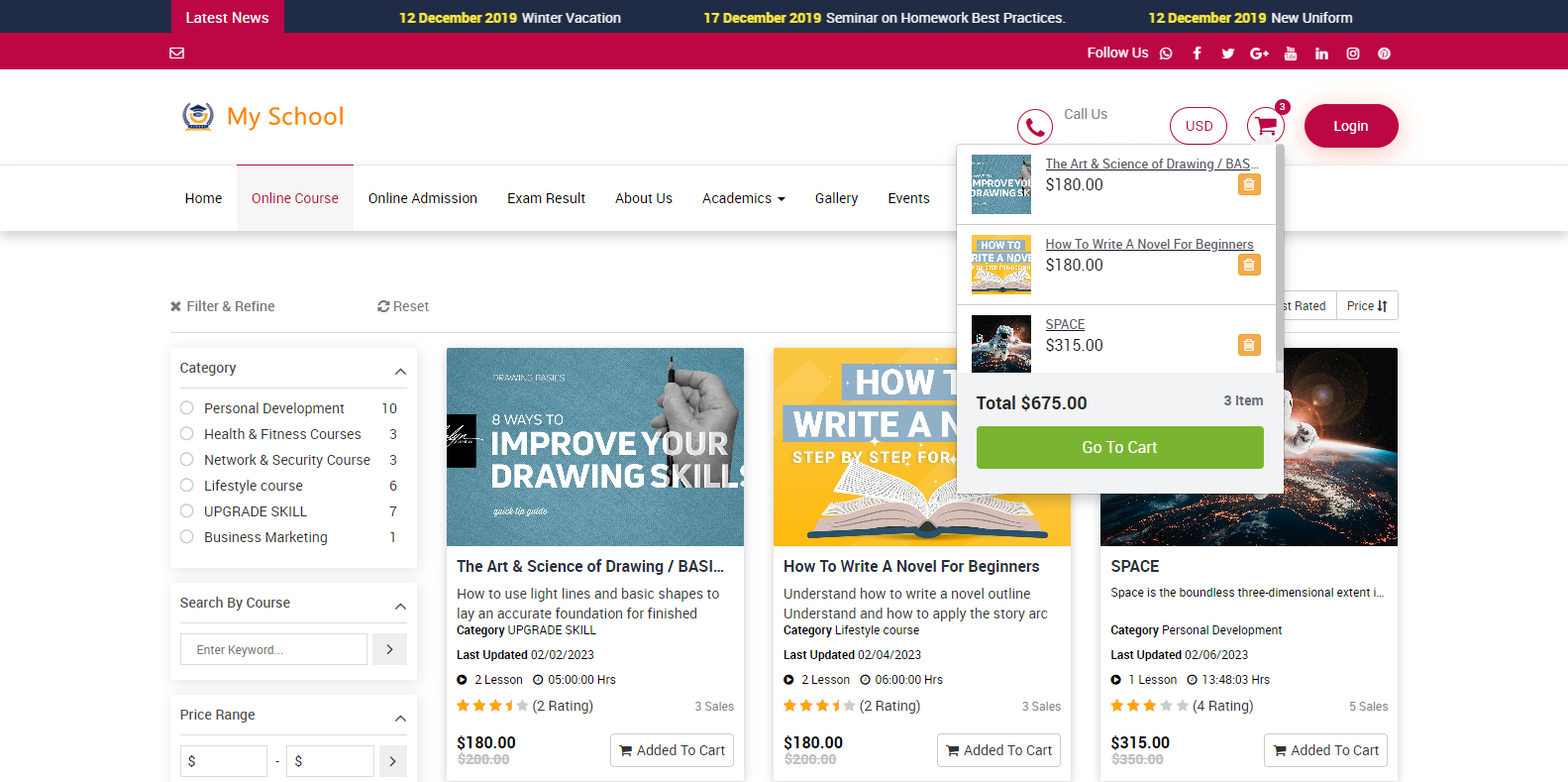The image size is (1568, 782).
Task: Open the envelope email icon
Action: coord(177,54)
